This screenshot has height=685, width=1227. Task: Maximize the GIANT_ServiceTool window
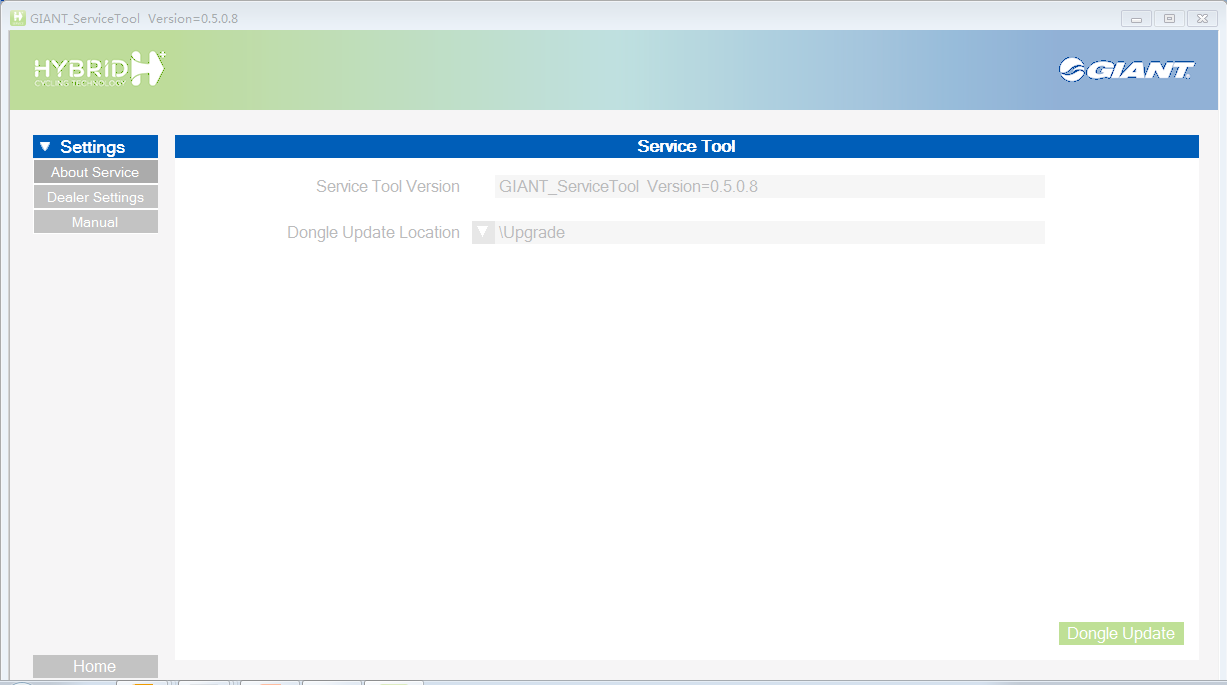point(1168,19)
